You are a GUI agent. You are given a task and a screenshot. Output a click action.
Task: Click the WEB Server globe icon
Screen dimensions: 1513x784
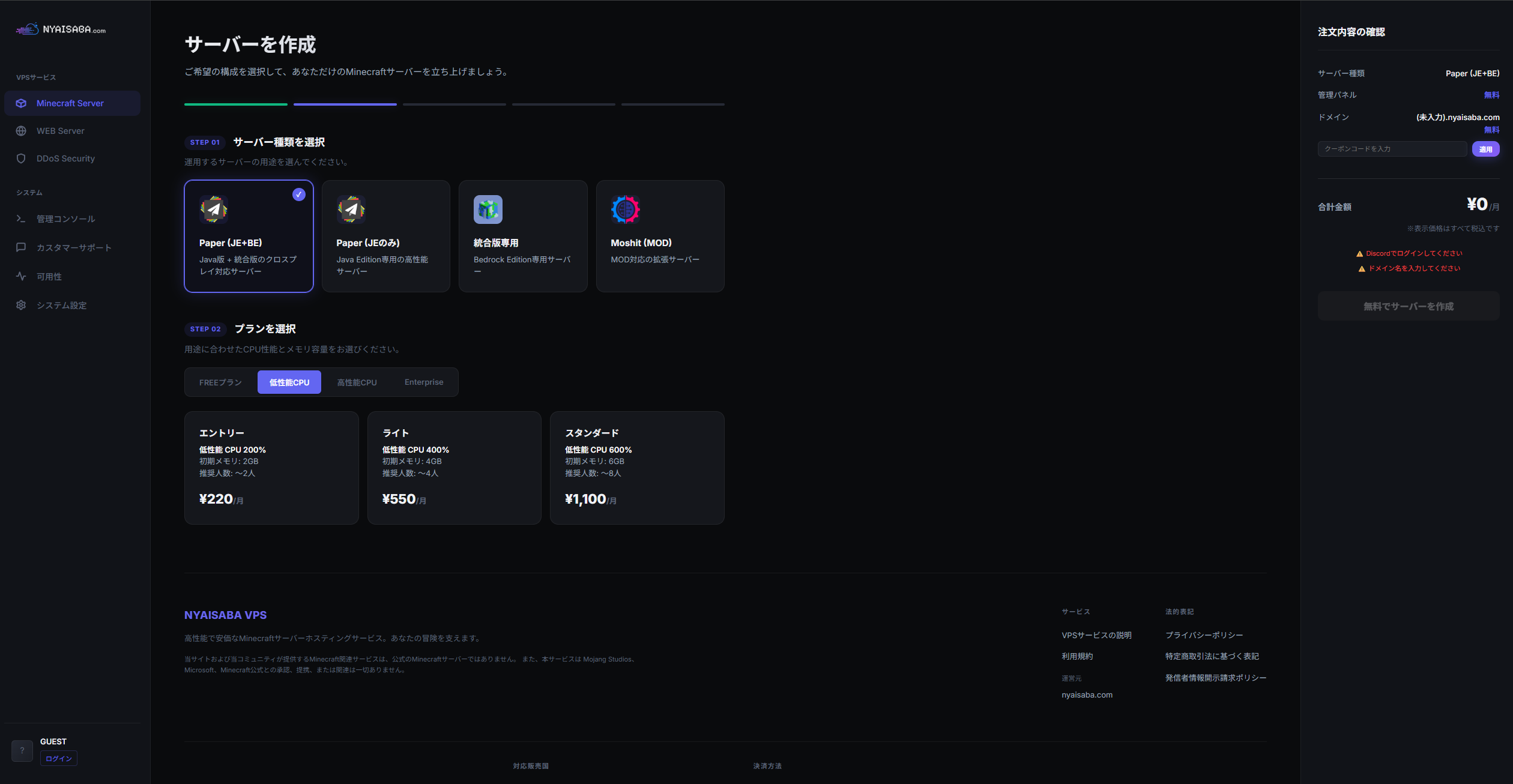pyautogui.click(x=21, y=131)
